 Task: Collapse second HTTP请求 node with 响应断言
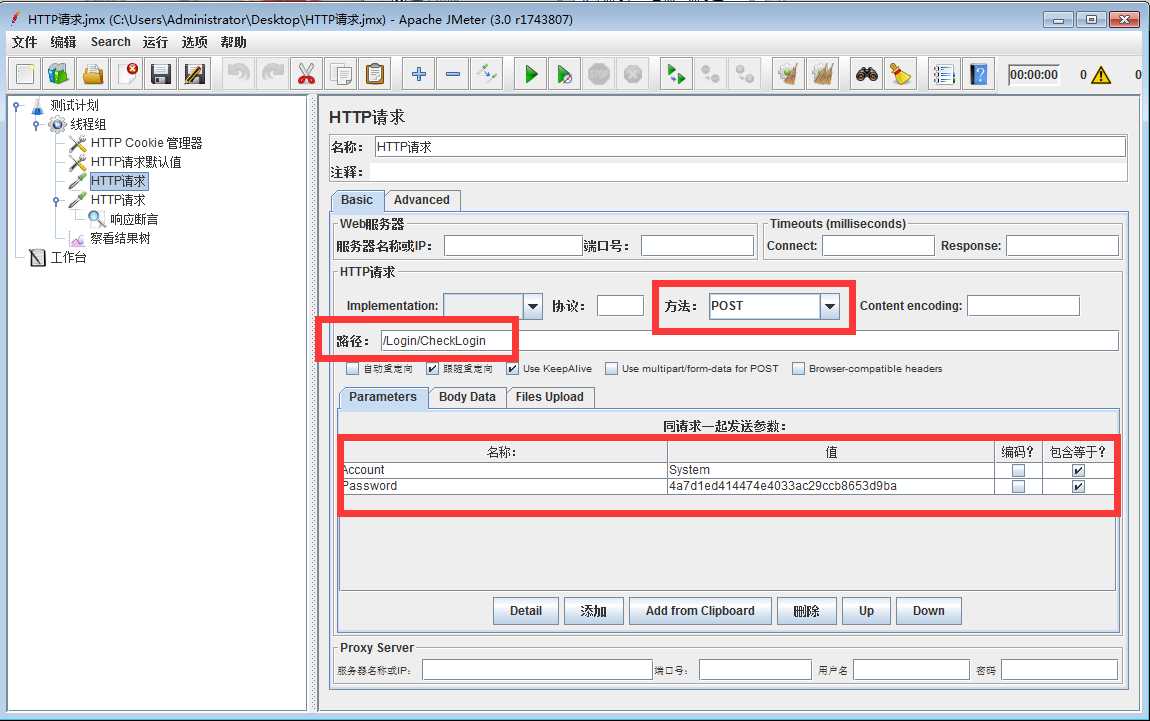pos(56,200)
